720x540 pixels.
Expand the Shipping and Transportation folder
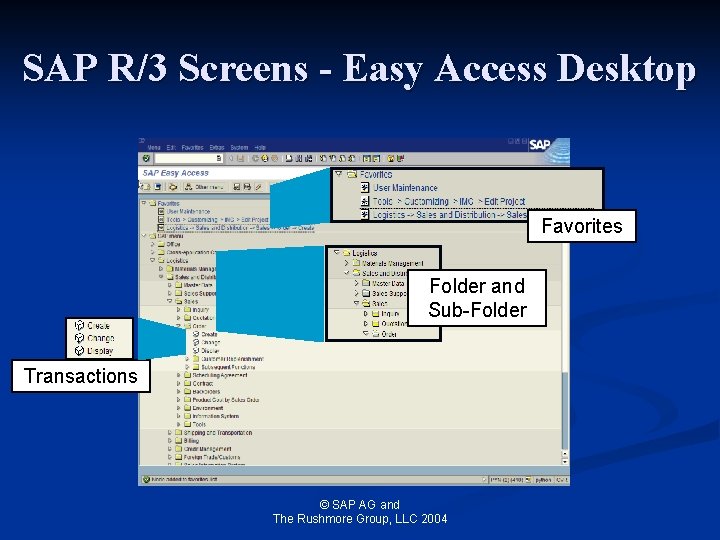[x=170, y=433]
